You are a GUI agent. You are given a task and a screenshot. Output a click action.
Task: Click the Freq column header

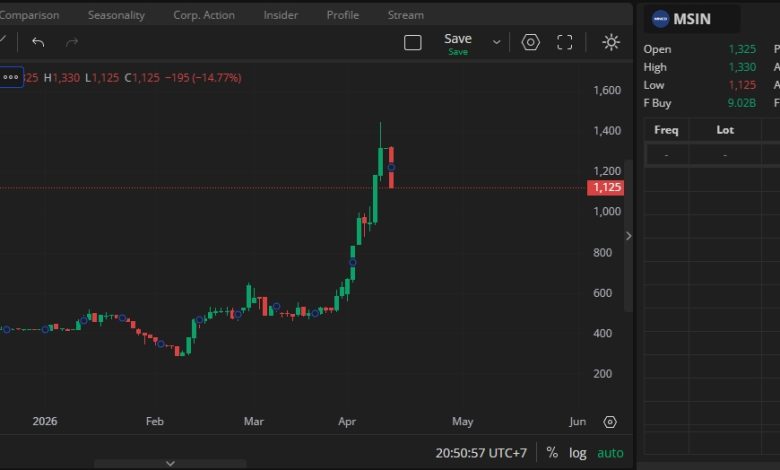pos(666,130)
